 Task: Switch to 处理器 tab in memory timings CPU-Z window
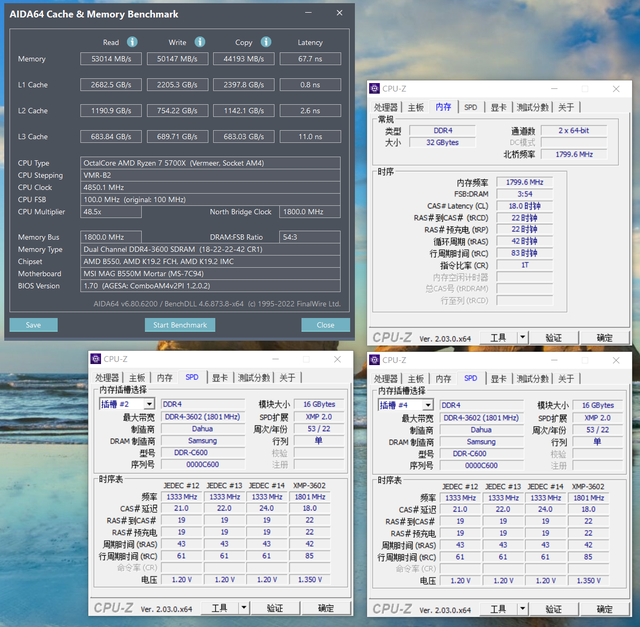(386, 107)
